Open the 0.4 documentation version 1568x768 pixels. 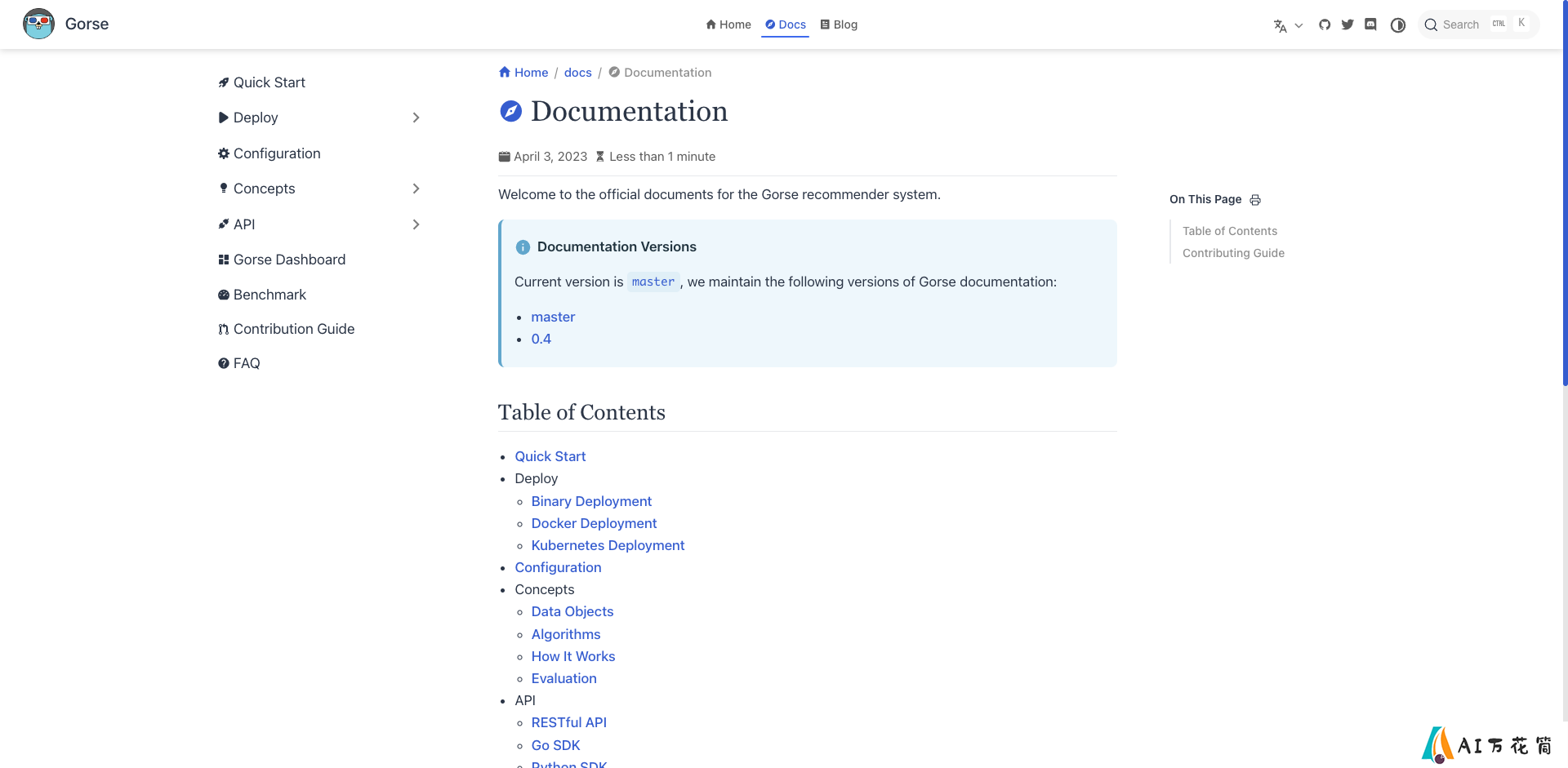point(541,339)
